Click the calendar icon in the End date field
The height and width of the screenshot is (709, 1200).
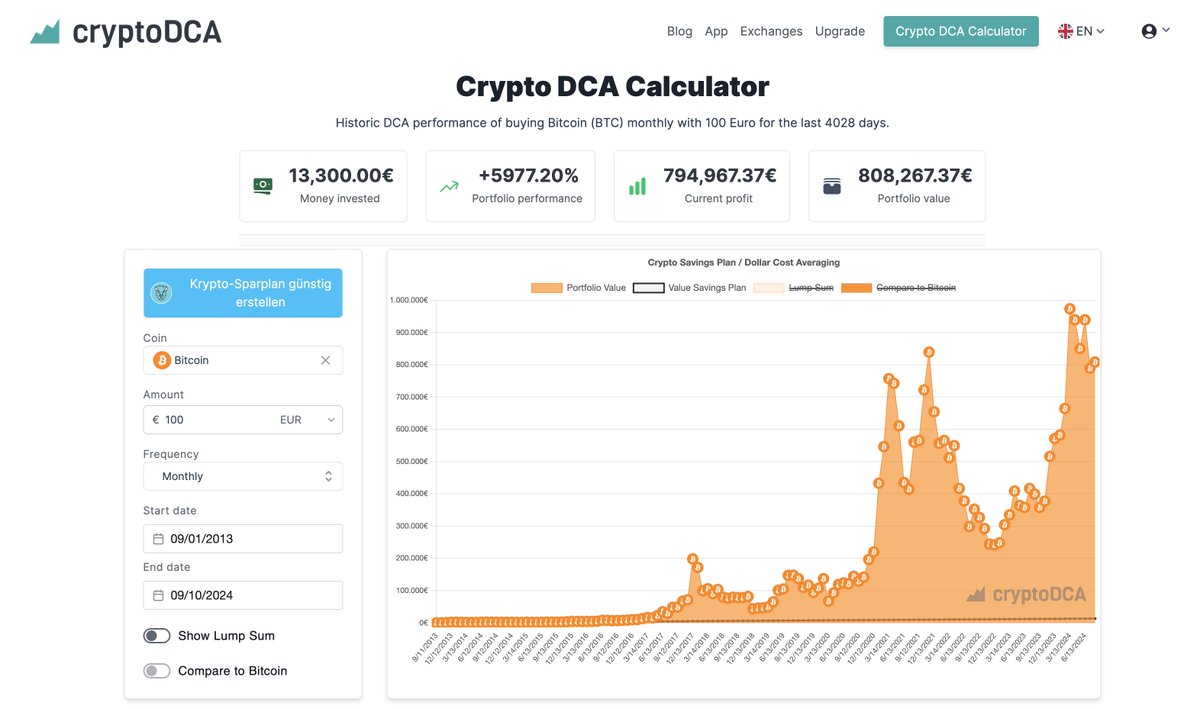[157, 595]
